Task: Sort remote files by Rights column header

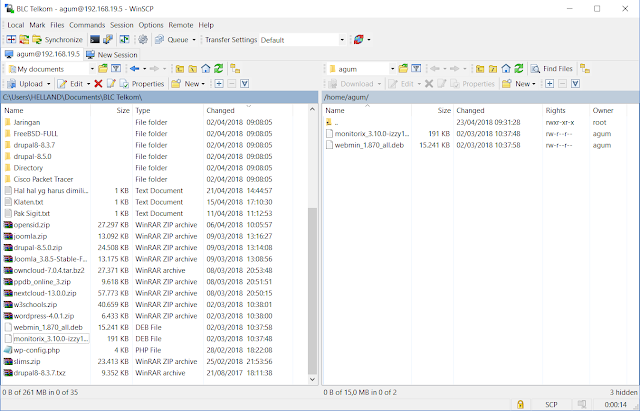Action: (566, 110)
